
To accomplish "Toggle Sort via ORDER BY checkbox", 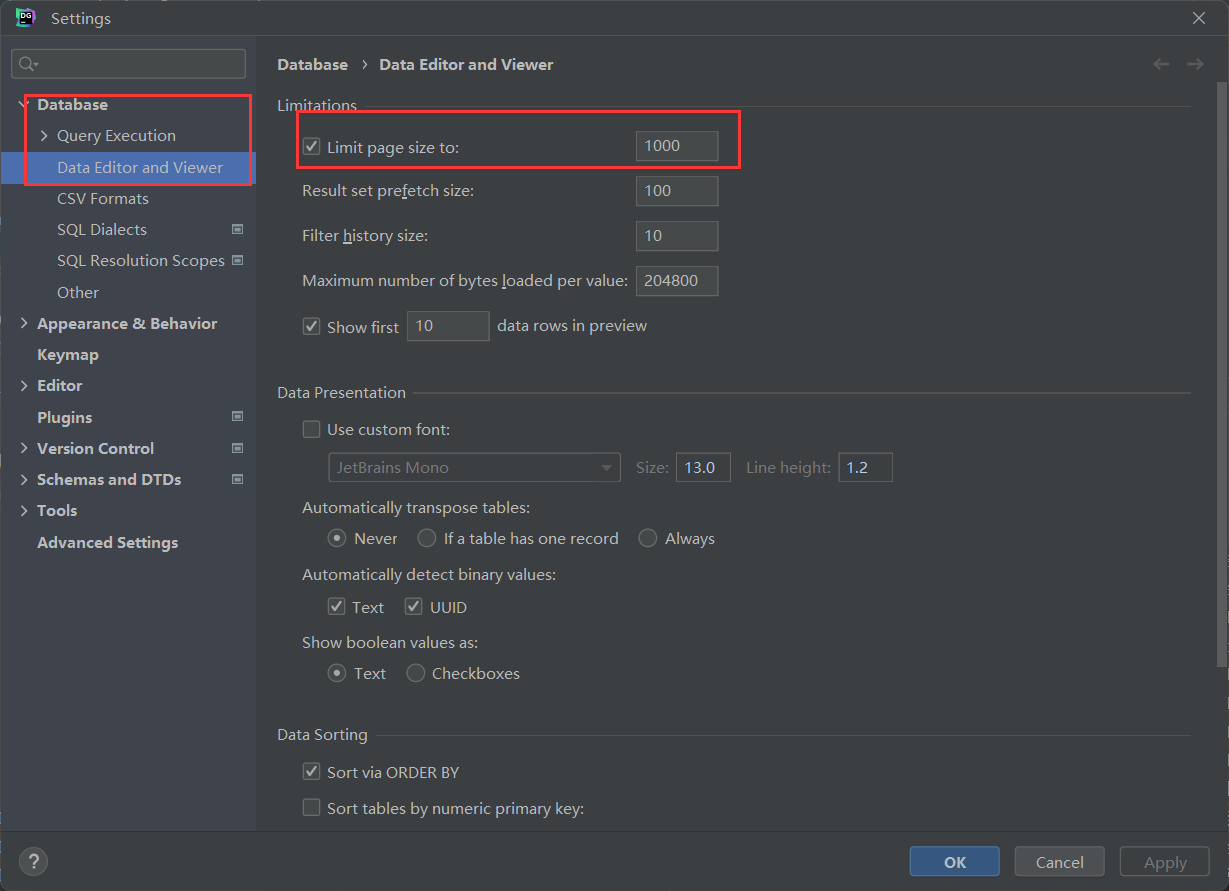I will (x=312, y=772).
